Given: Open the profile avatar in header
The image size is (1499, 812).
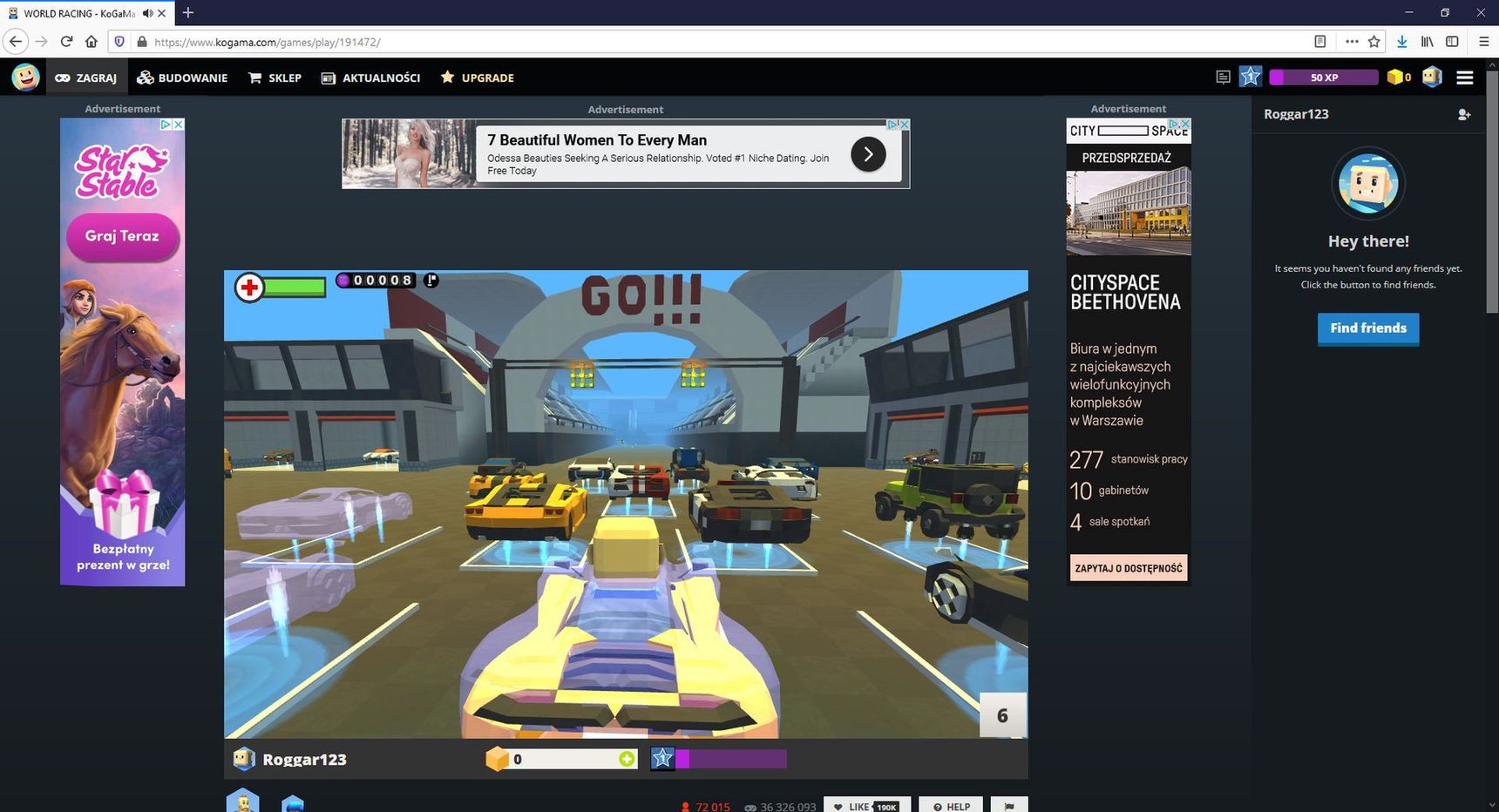Looking at the screenshot, I should (1432, 77).
